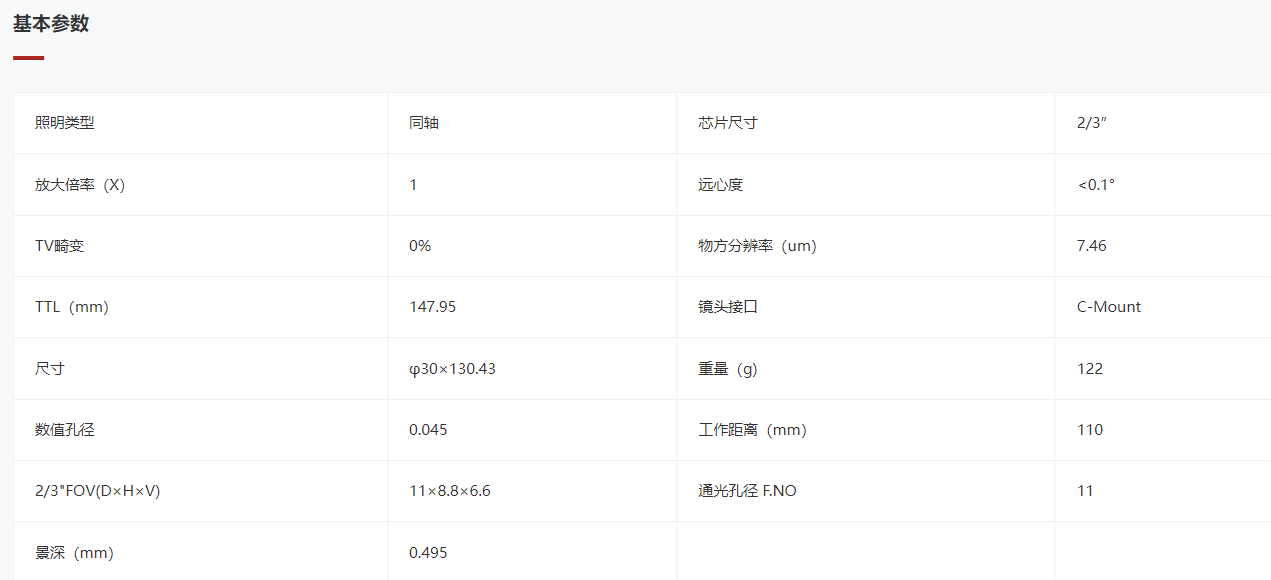Image resolution: width=1271 pixels, height=580 pixels.
Task: Select the 镜头接口 label
Action: click(728, 307)
